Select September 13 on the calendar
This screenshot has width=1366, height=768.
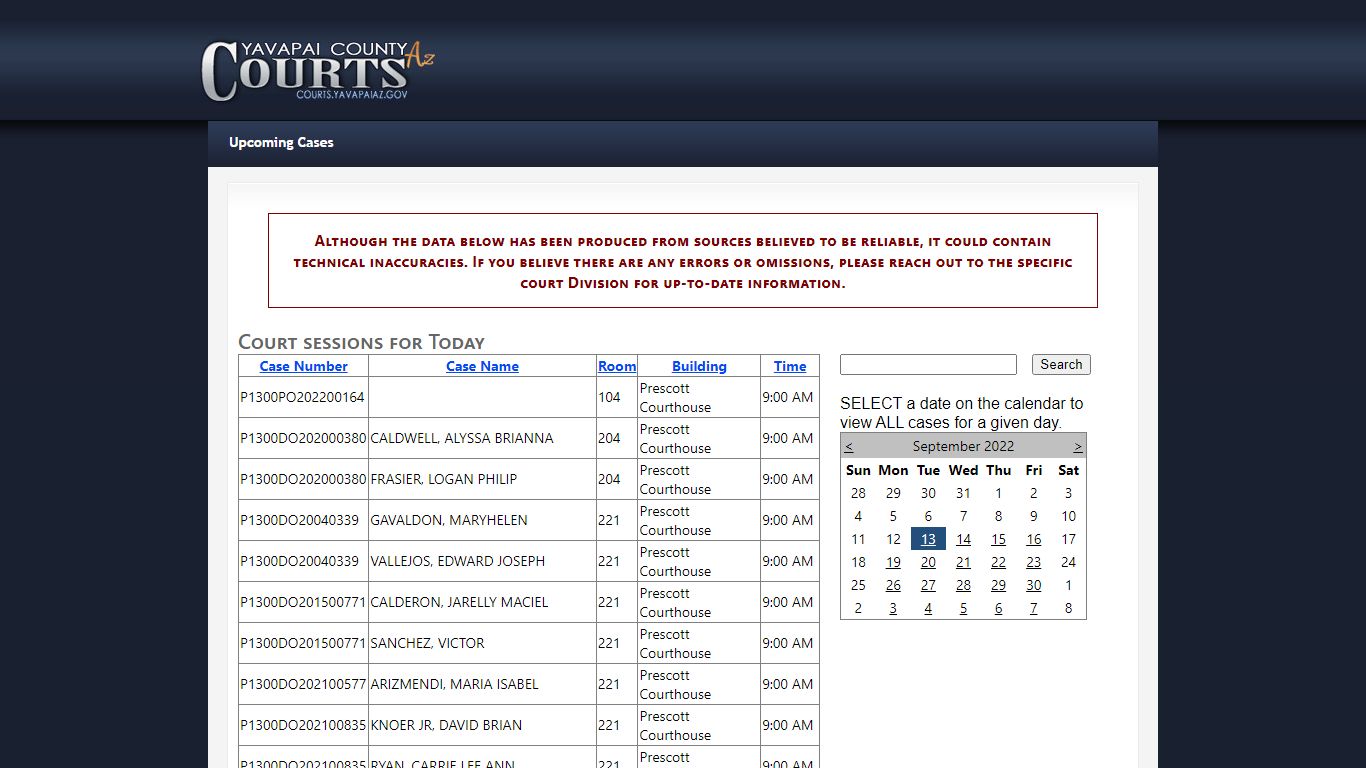[928, 539]
